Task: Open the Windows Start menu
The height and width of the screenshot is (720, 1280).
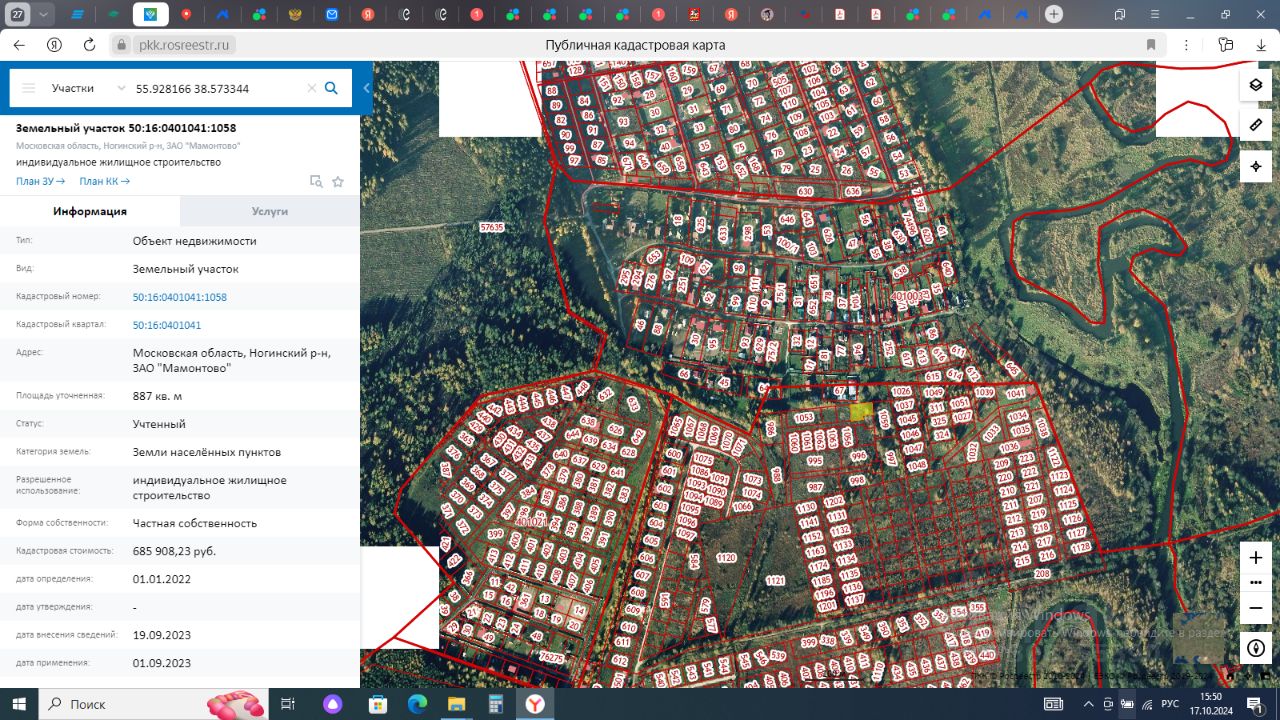Action: click(x=19, y=704)
